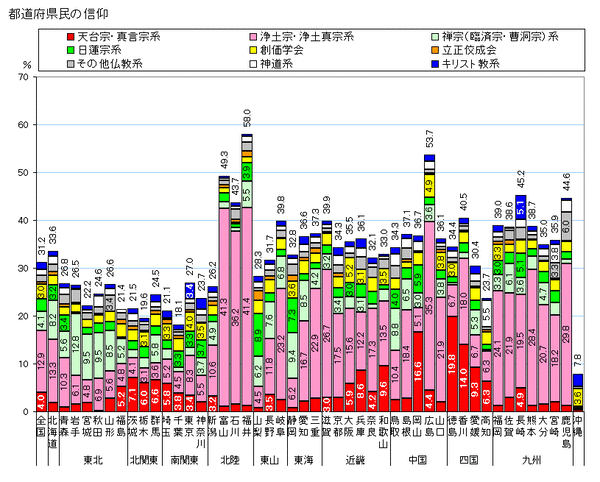Click the orange 立正佼成会 legend swatch
This screenshot has height=482, width=600.
435,50
